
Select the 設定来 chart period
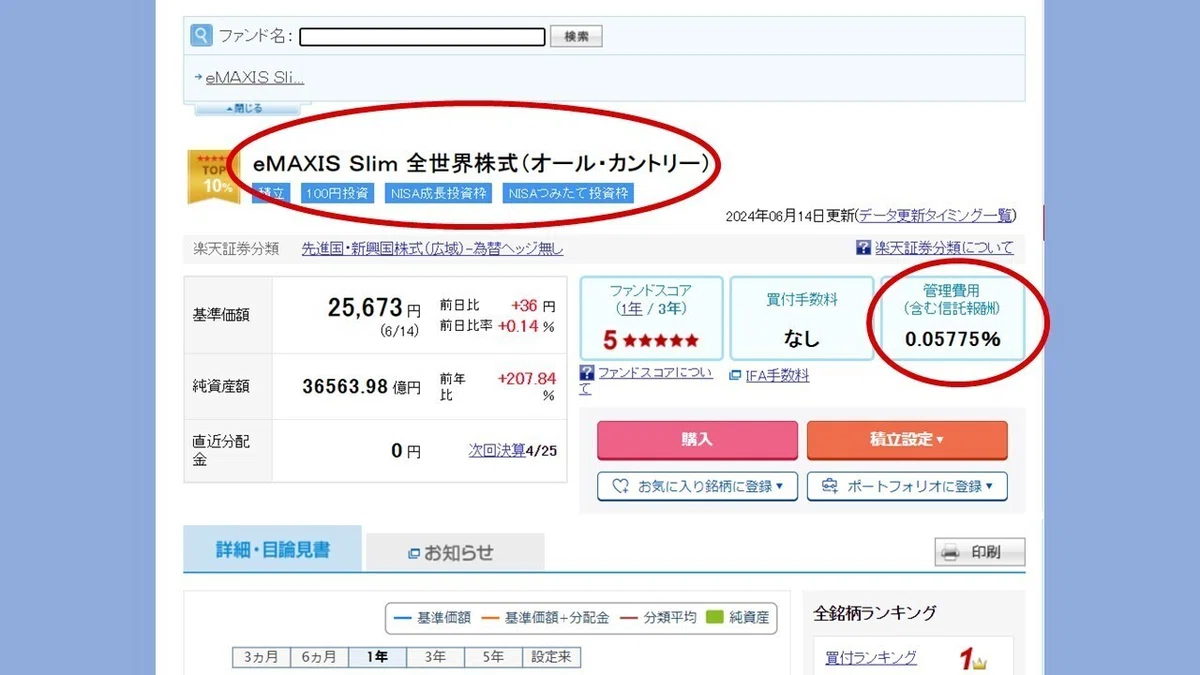(551, 657)
